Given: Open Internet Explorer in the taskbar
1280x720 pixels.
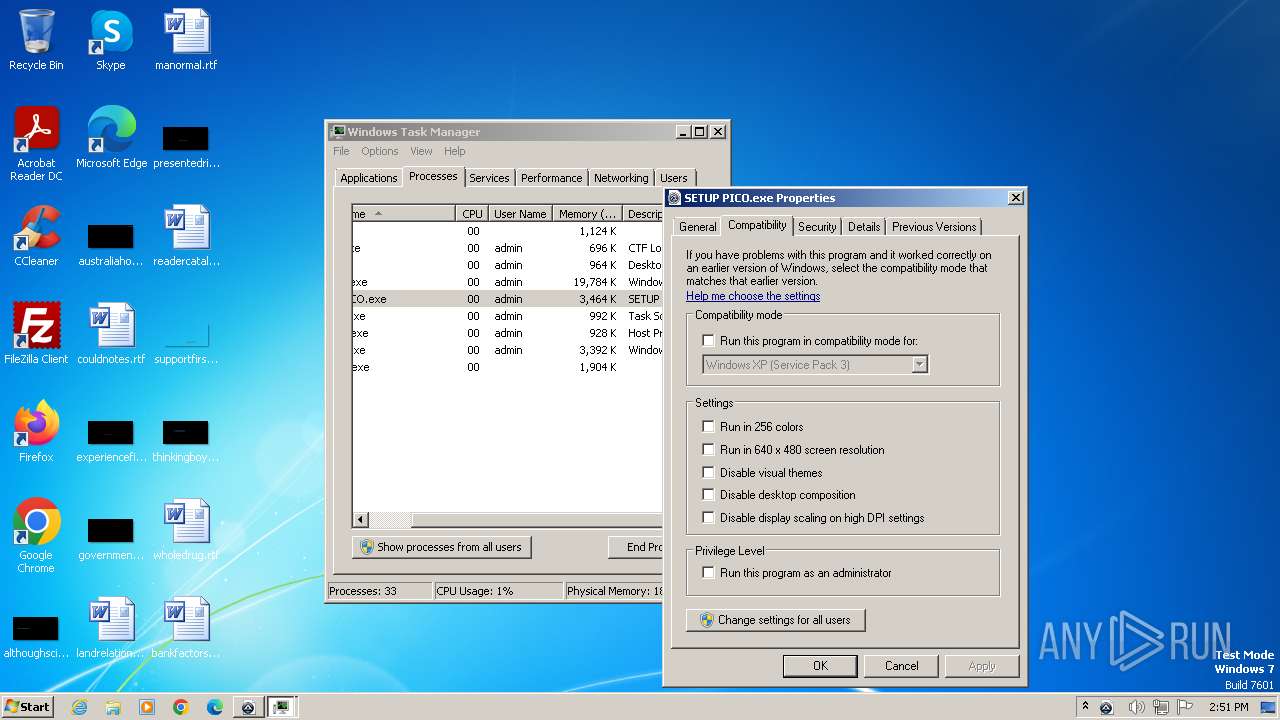Looking at the screenshot, I should (79, 707).
